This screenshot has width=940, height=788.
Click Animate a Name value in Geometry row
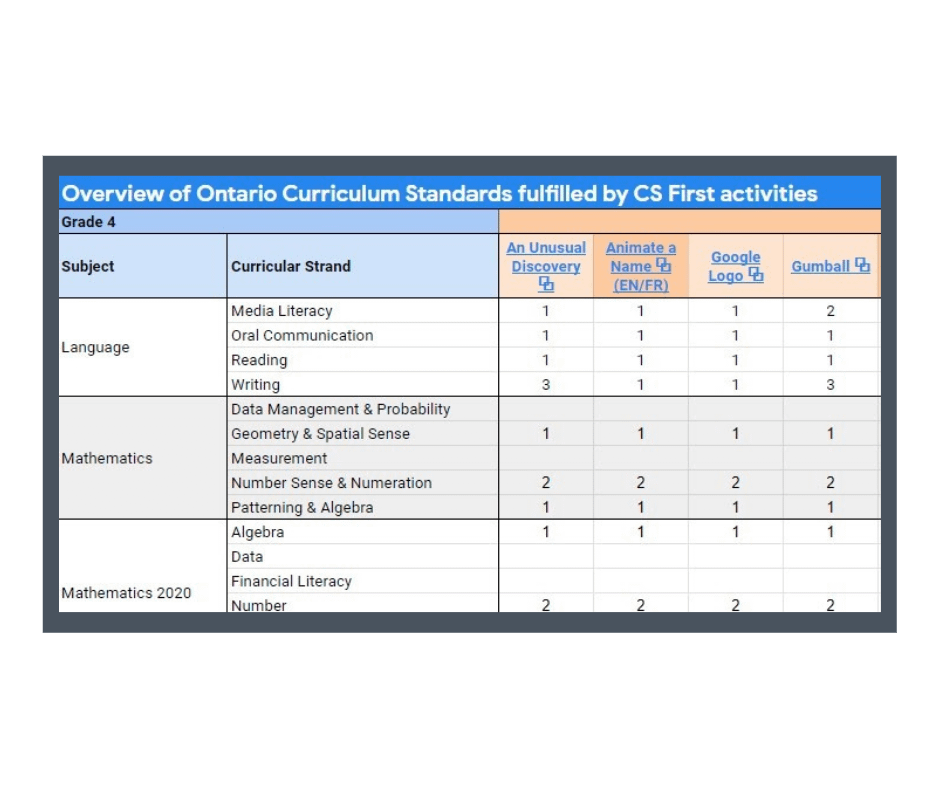640,434
